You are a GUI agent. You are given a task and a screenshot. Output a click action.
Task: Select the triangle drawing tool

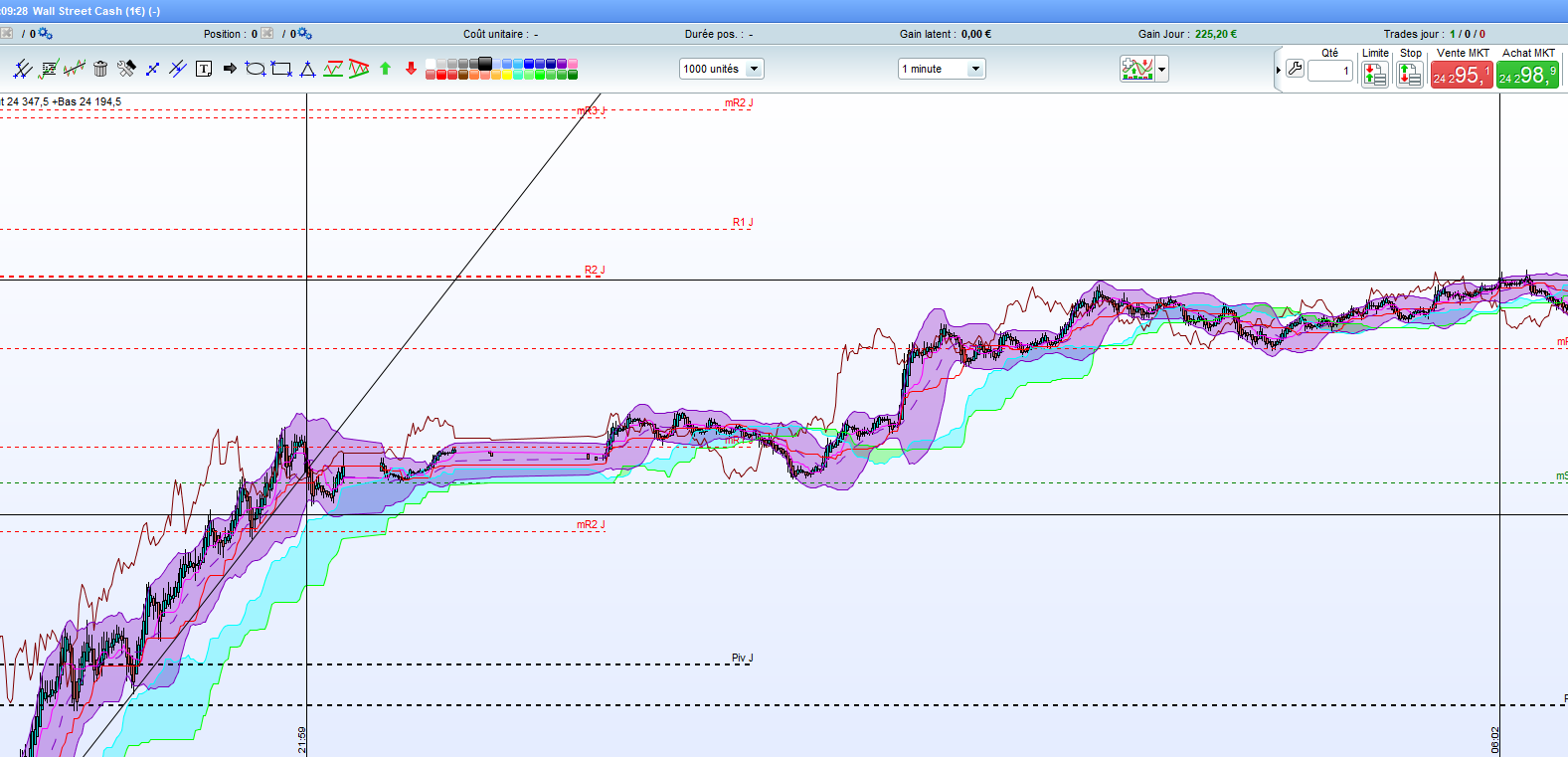click(307, 69)
